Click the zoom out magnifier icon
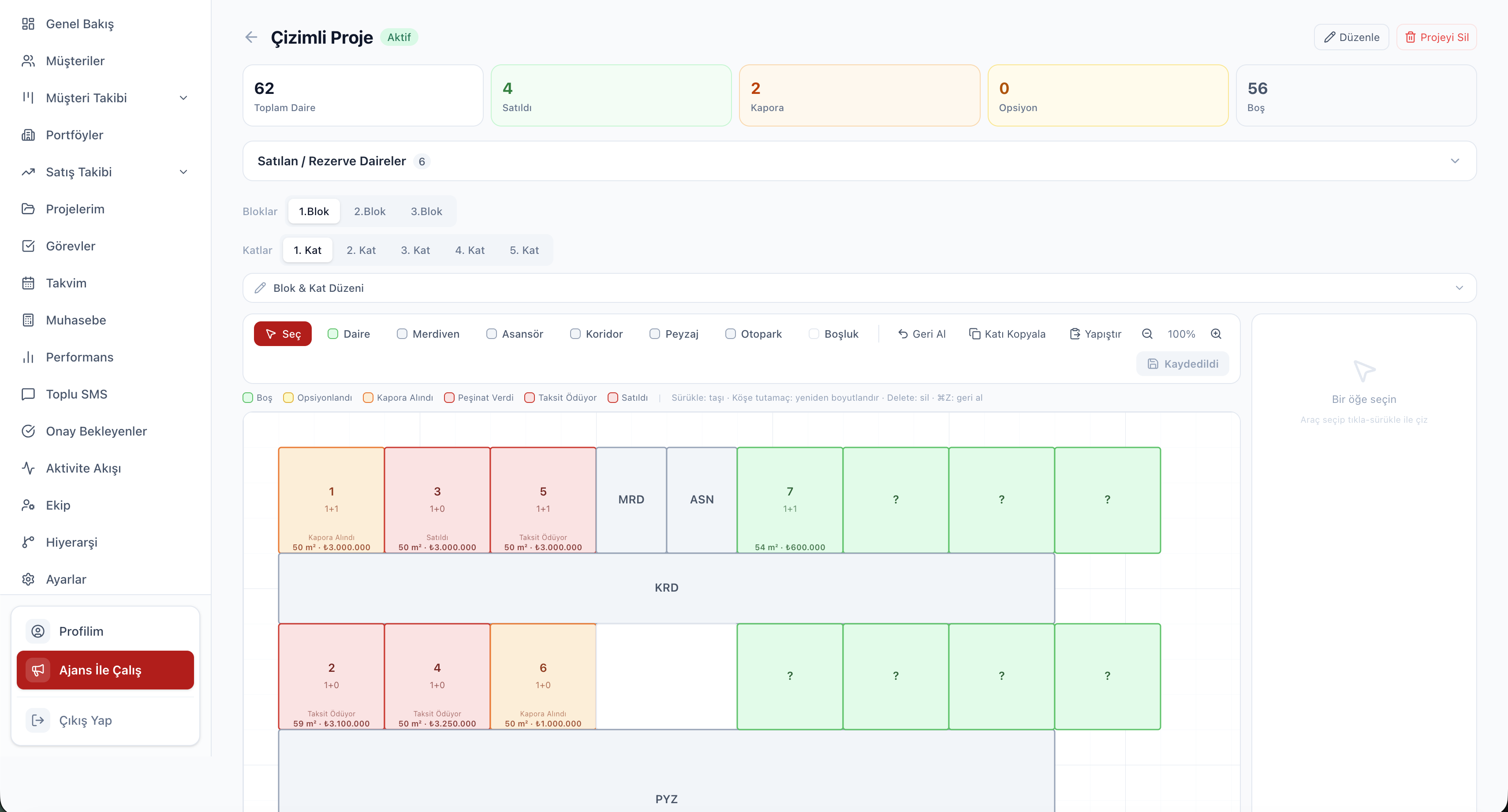The image size is (1508, 812). [x=1147, y=334]
